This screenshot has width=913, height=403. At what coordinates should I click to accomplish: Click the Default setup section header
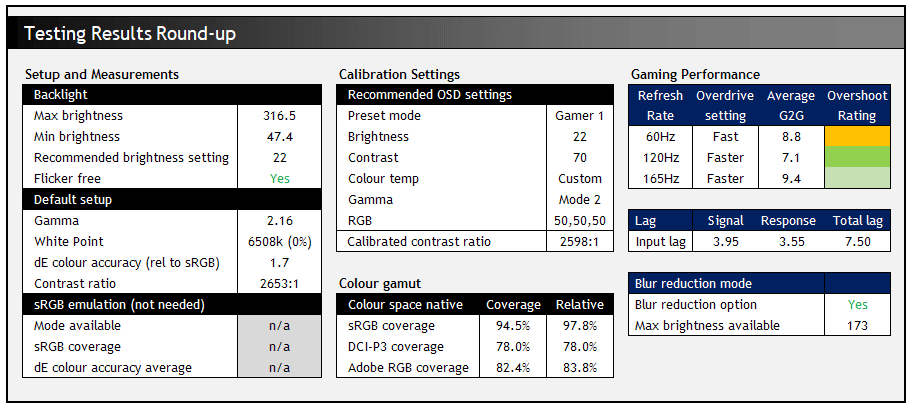[172, 200]
